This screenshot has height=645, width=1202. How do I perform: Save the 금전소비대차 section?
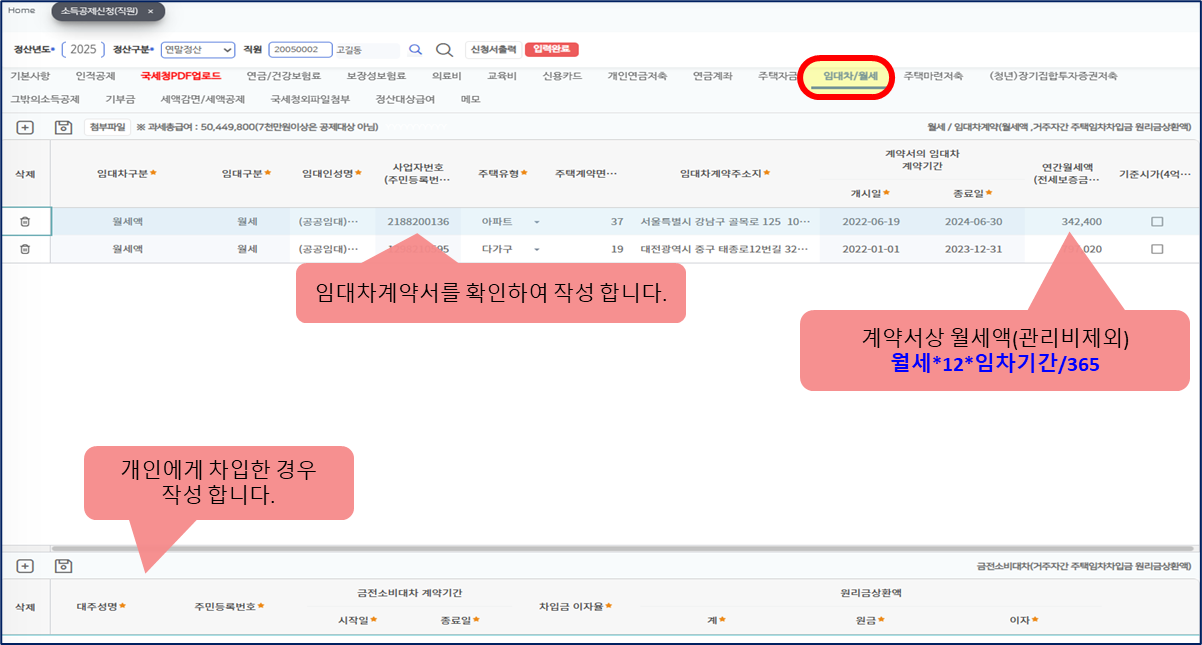tap(63, 565)
